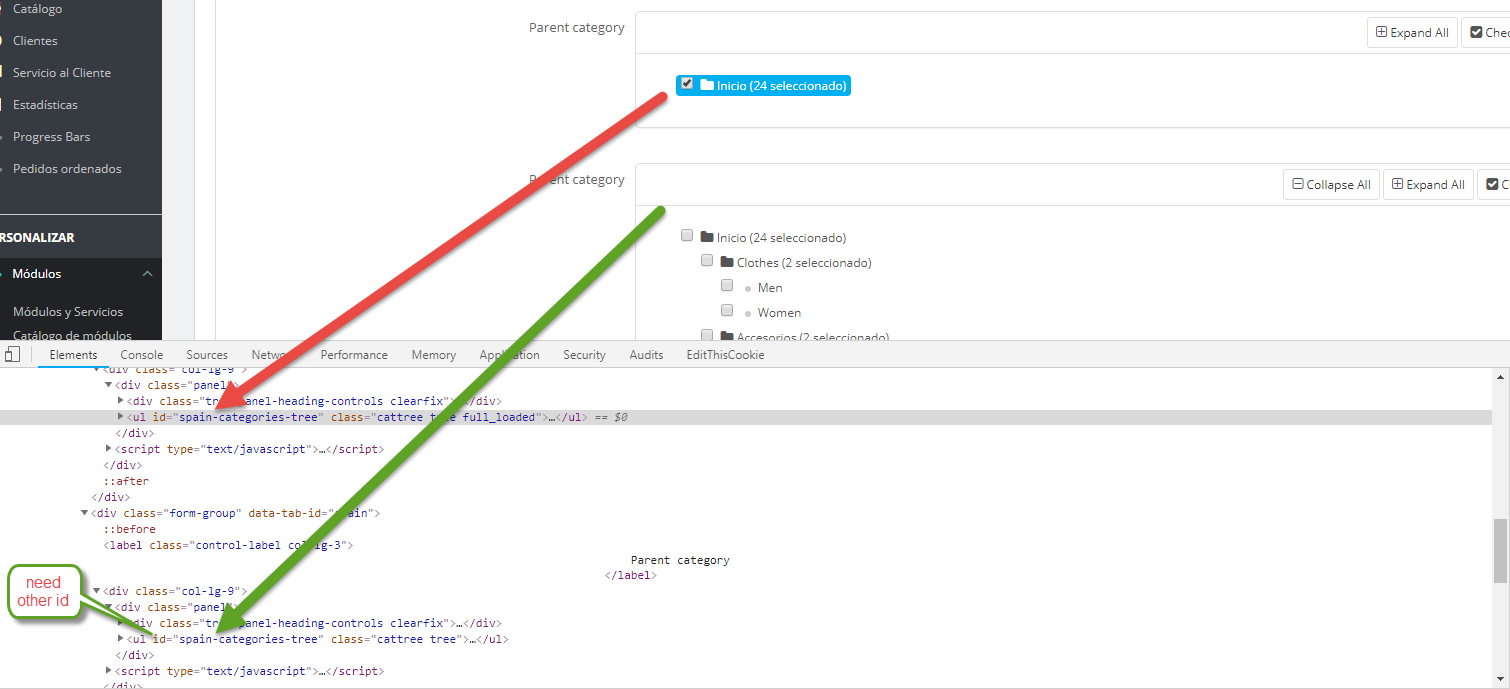The width and height of the screenshot is (1510, 689).
Task: Open Servicio al Cliente in sidebar
Action: point(62,73)
